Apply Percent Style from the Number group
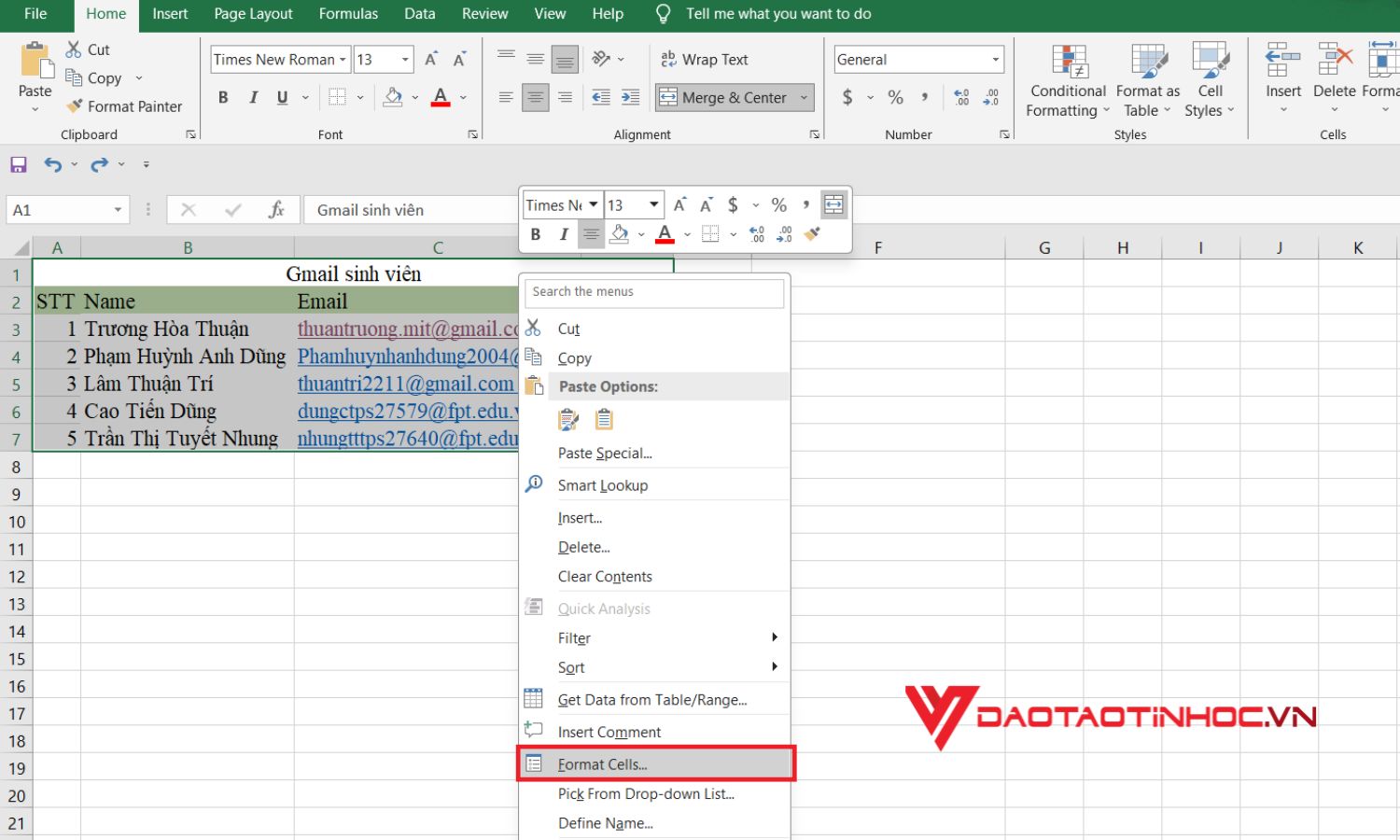This screenshot has height=840, width=1400. pos(894,97)
